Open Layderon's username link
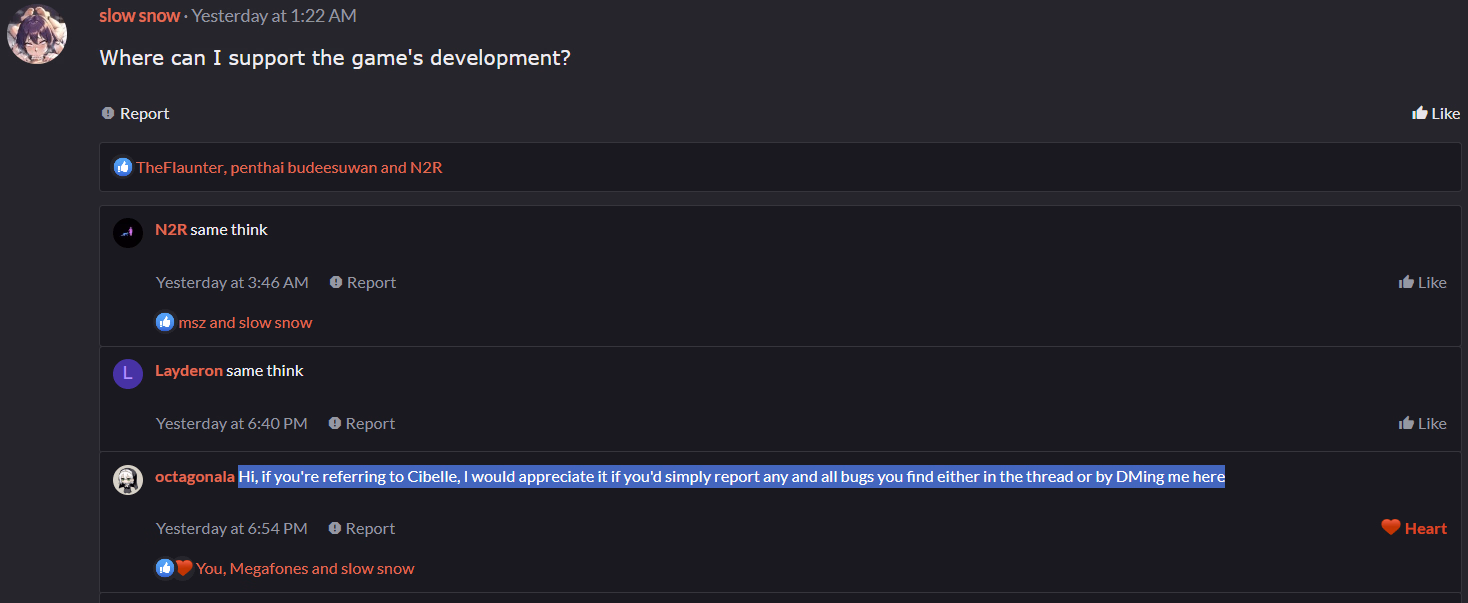This screenshot has height=603, width=1468. click(x=189, y=371)
